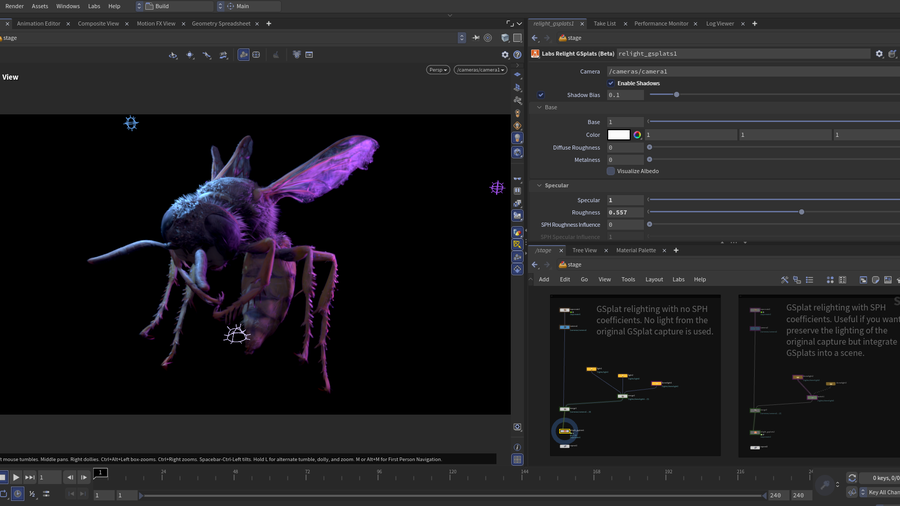Add a new pane tab next to Geometry Spreadsheet

click(269, 24)
